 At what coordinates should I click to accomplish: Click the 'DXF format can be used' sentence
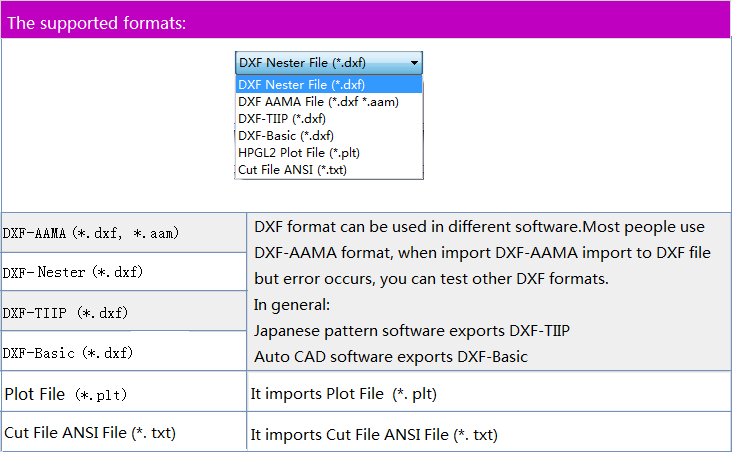point(479,226)
